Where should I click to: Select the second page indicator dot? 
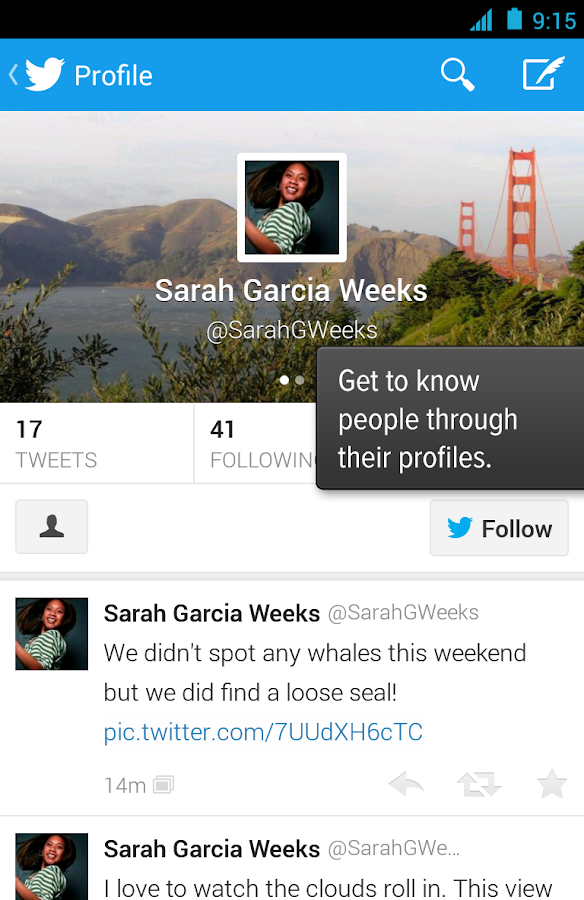(300, 380)
